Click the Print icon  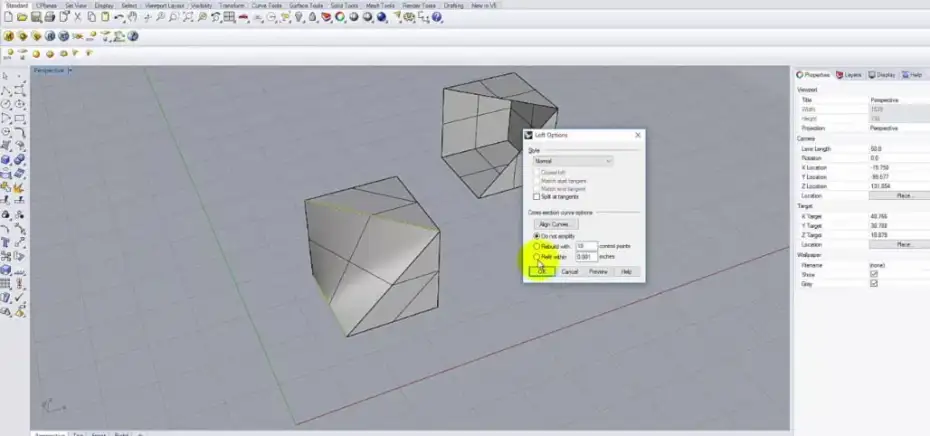pyautogui.click(x=50, y=17)
